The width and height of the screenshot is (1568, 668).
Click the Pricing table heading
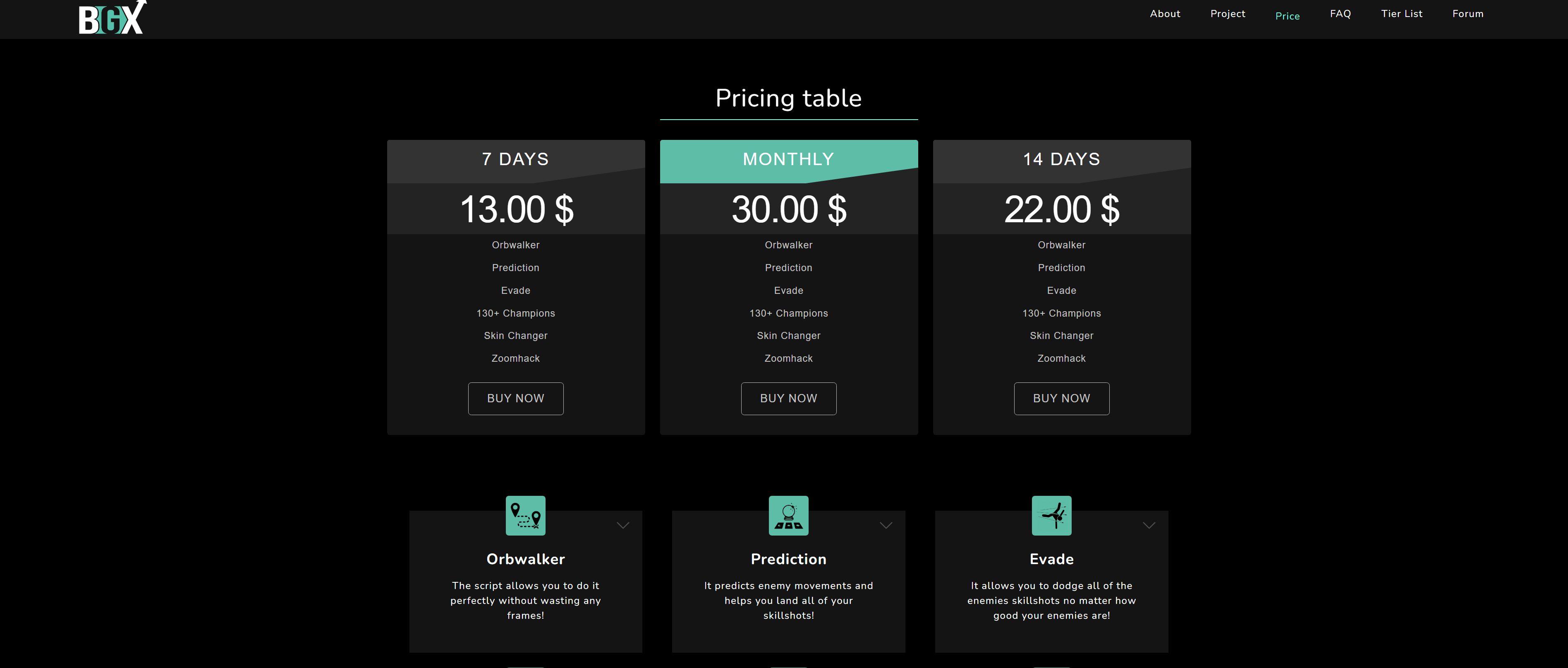point(788,98)
